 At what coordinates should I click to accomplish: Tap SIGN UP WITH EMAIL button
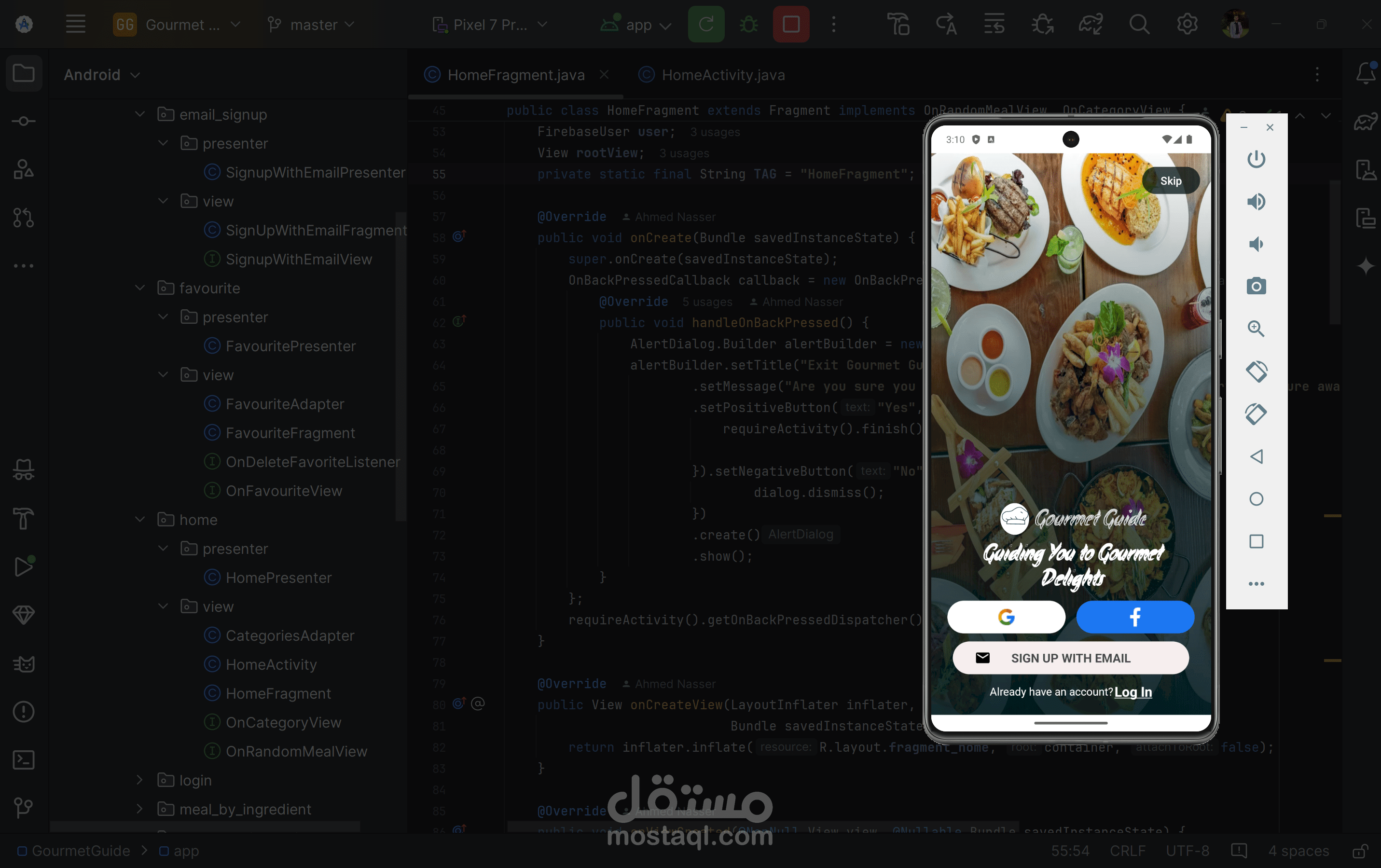pyautogui.click(x=1070, y=658)
